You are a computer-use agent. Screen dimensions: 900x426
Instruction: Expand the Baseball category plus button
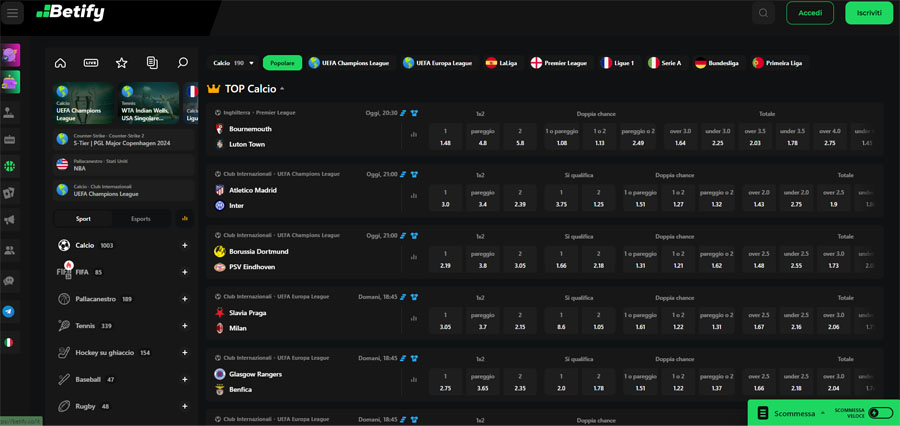point(185,379)
